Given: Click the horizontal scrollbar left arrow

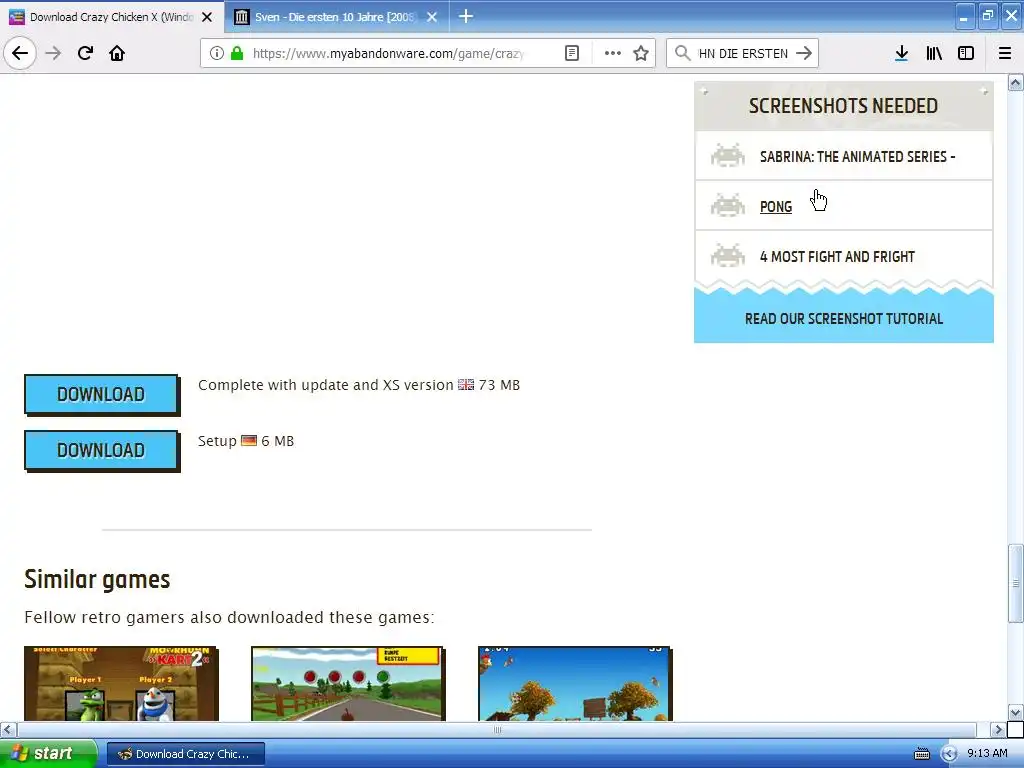Looking at the screenshot, I should pyautogui.click(x=8, y=729).
